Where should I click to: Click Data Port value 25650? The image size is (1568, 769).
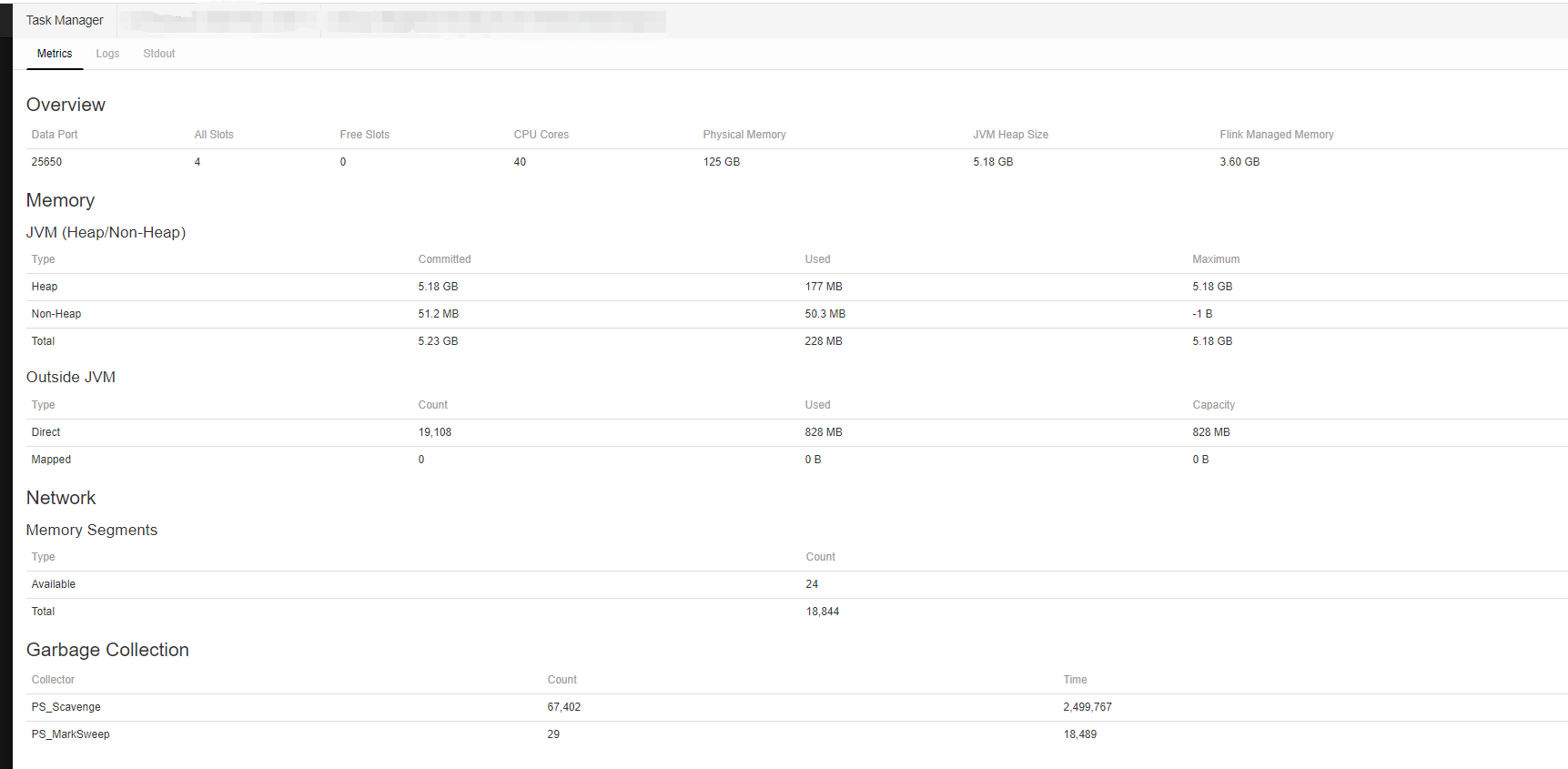pos(46,162)
